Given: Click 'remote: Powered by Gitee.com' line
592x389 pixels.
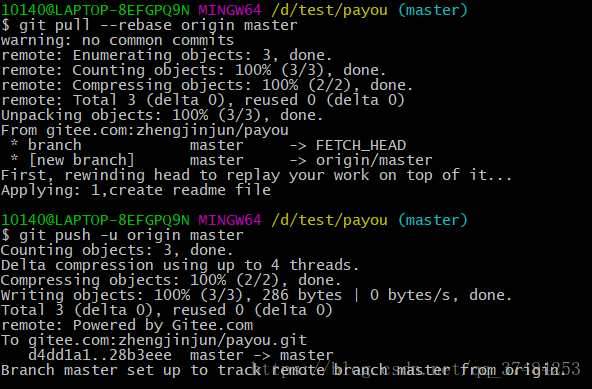Looking at the screenshot, I should point(127,325).
